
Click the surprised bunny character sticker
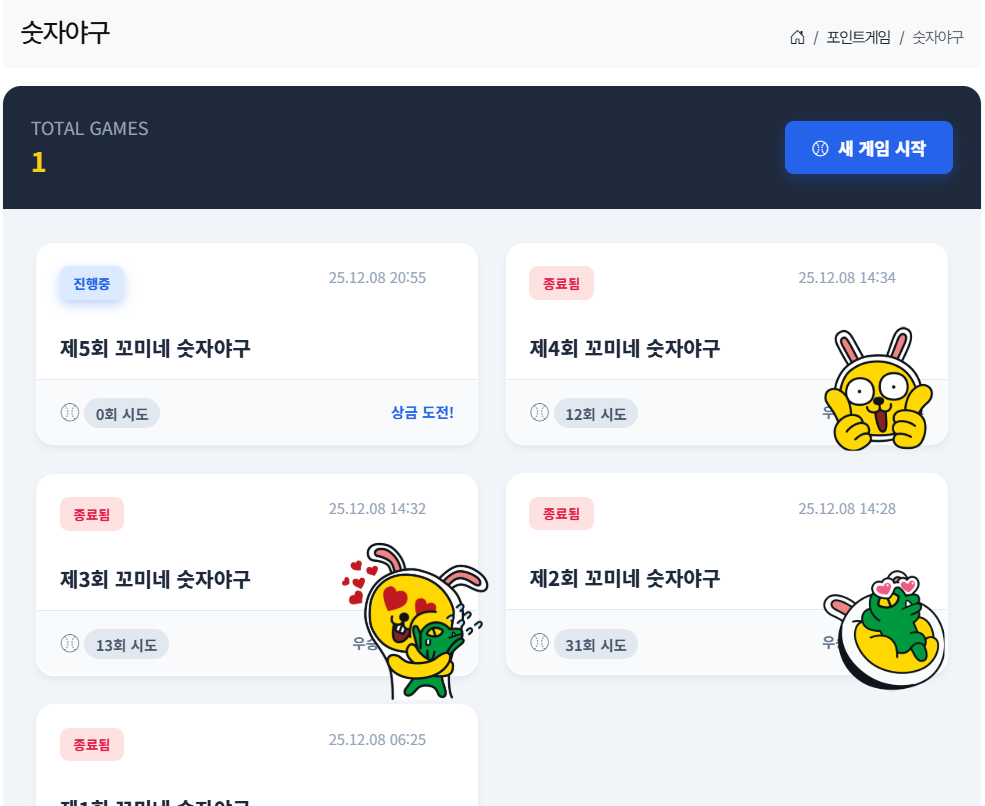pyautogui.click(x=878, y=389)
